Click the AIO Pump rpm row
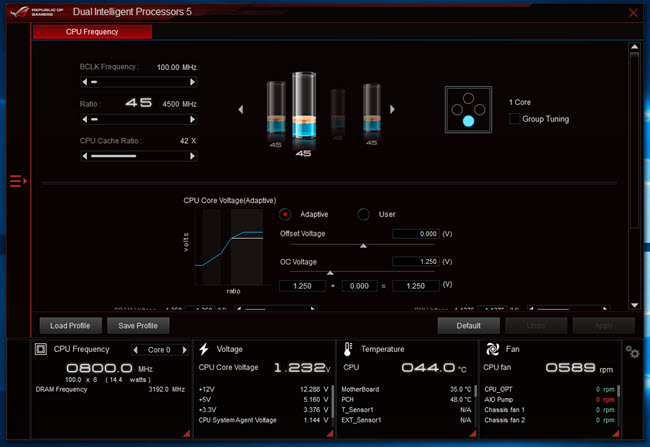This screenshot has height=447, width=650. (549, 400)
